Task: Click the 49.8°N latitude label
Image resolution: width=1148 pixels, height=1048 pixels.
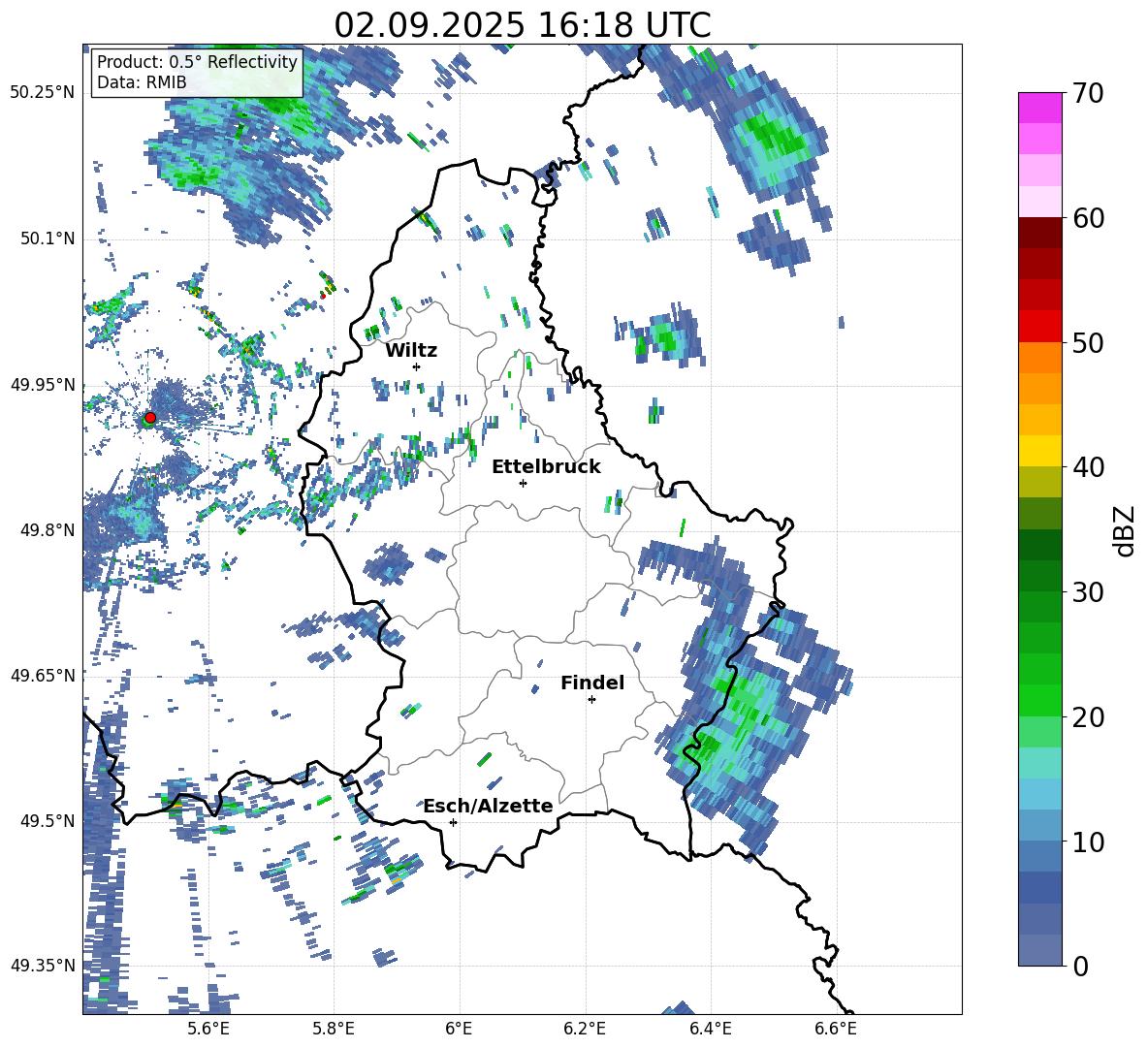Action: (48, 530)
